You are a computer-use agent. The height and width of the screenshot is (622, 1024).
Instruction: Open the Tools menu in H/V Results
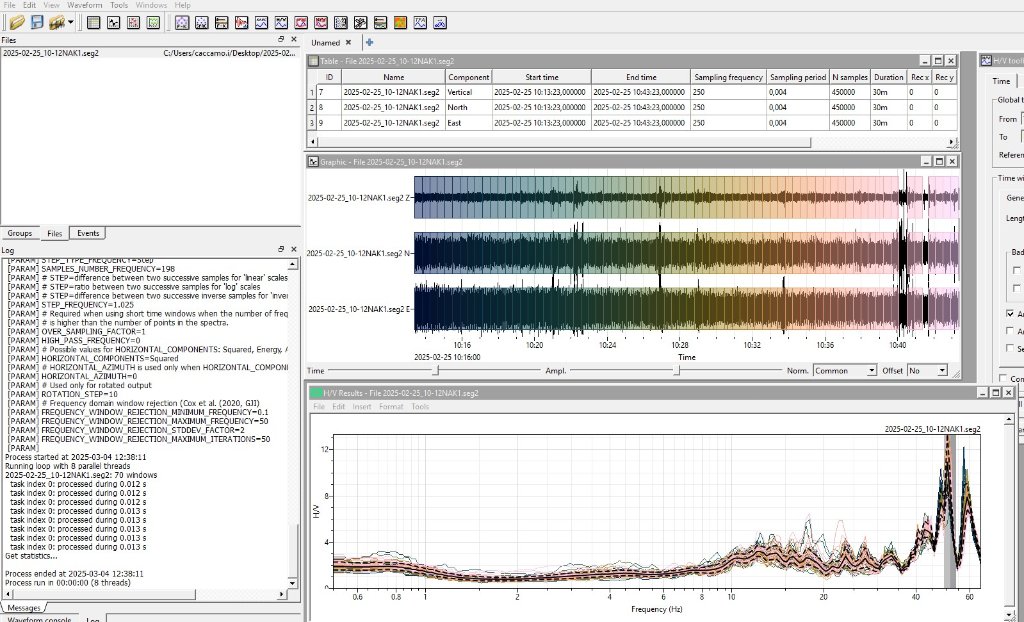[x=420, y=407]
